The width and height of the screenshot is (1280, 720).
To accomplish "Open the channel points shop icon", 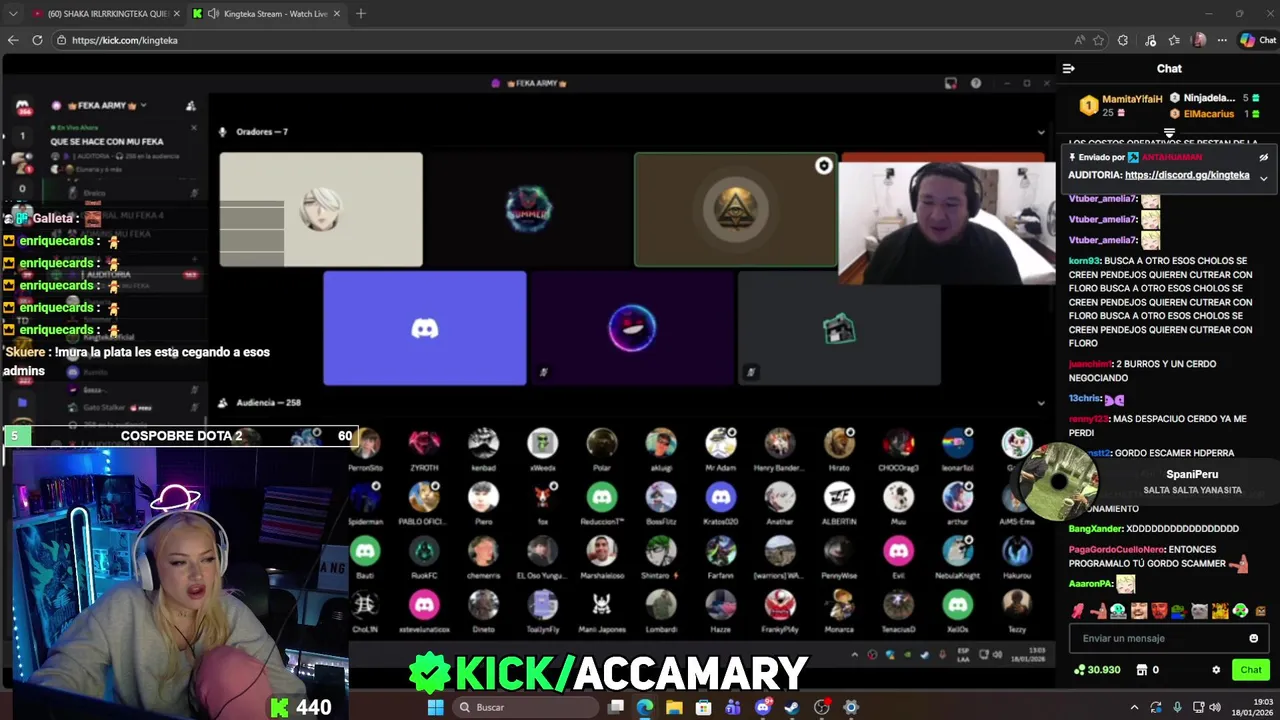I will (1141, 670).
